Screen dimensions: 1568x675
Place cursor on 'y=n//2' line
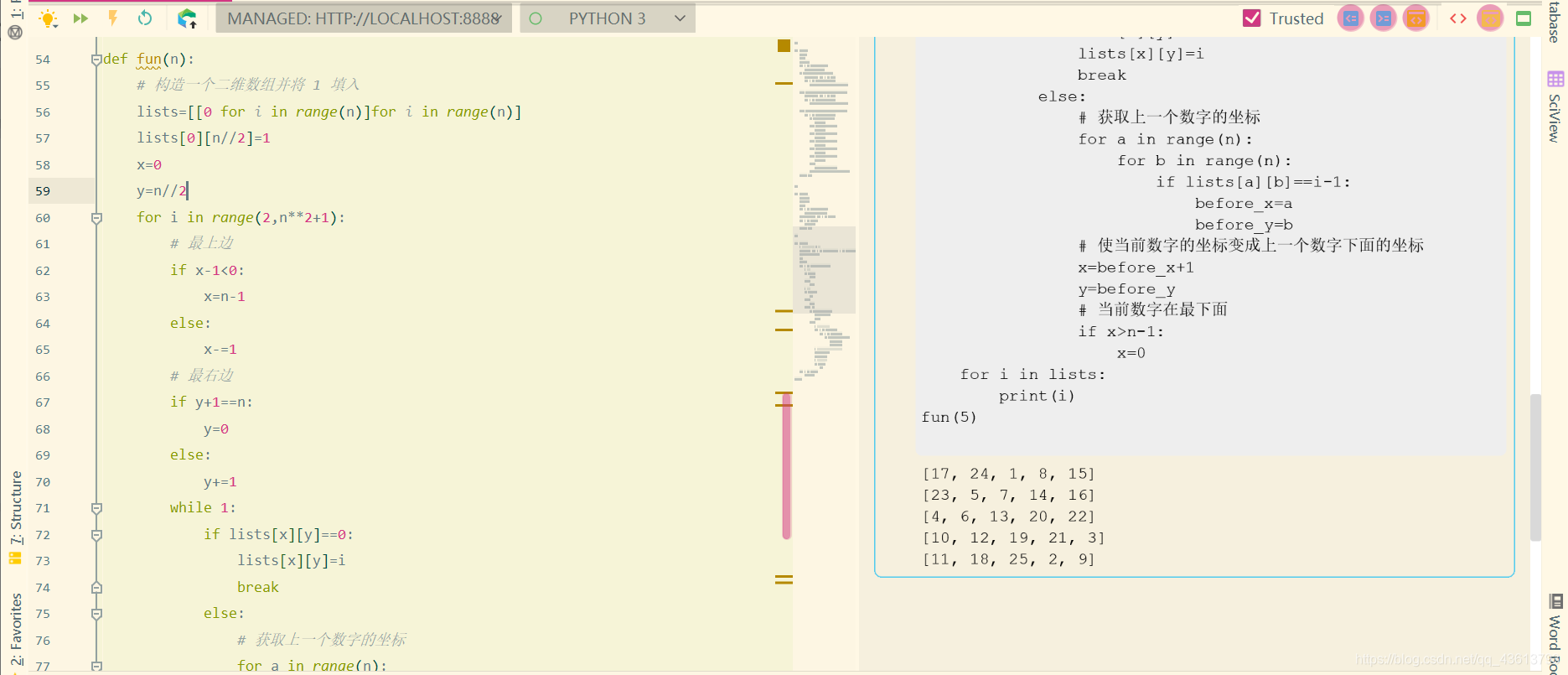point(162,191)
